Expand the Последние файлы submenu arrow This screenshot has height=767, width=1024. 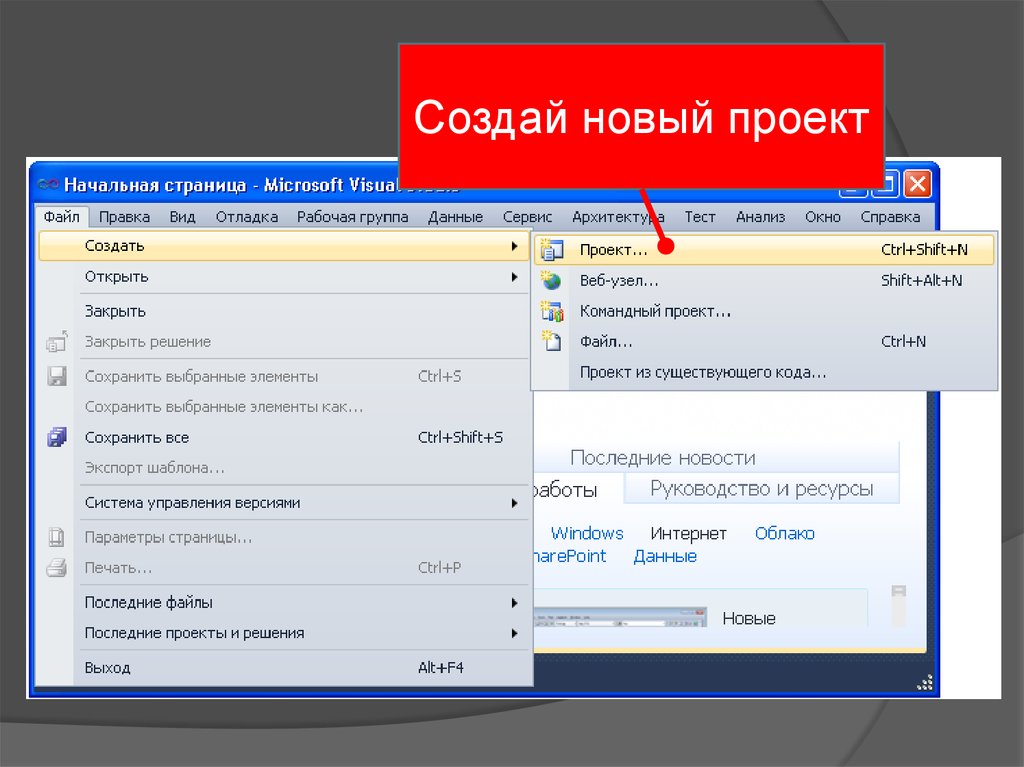[x=514, y=603]
